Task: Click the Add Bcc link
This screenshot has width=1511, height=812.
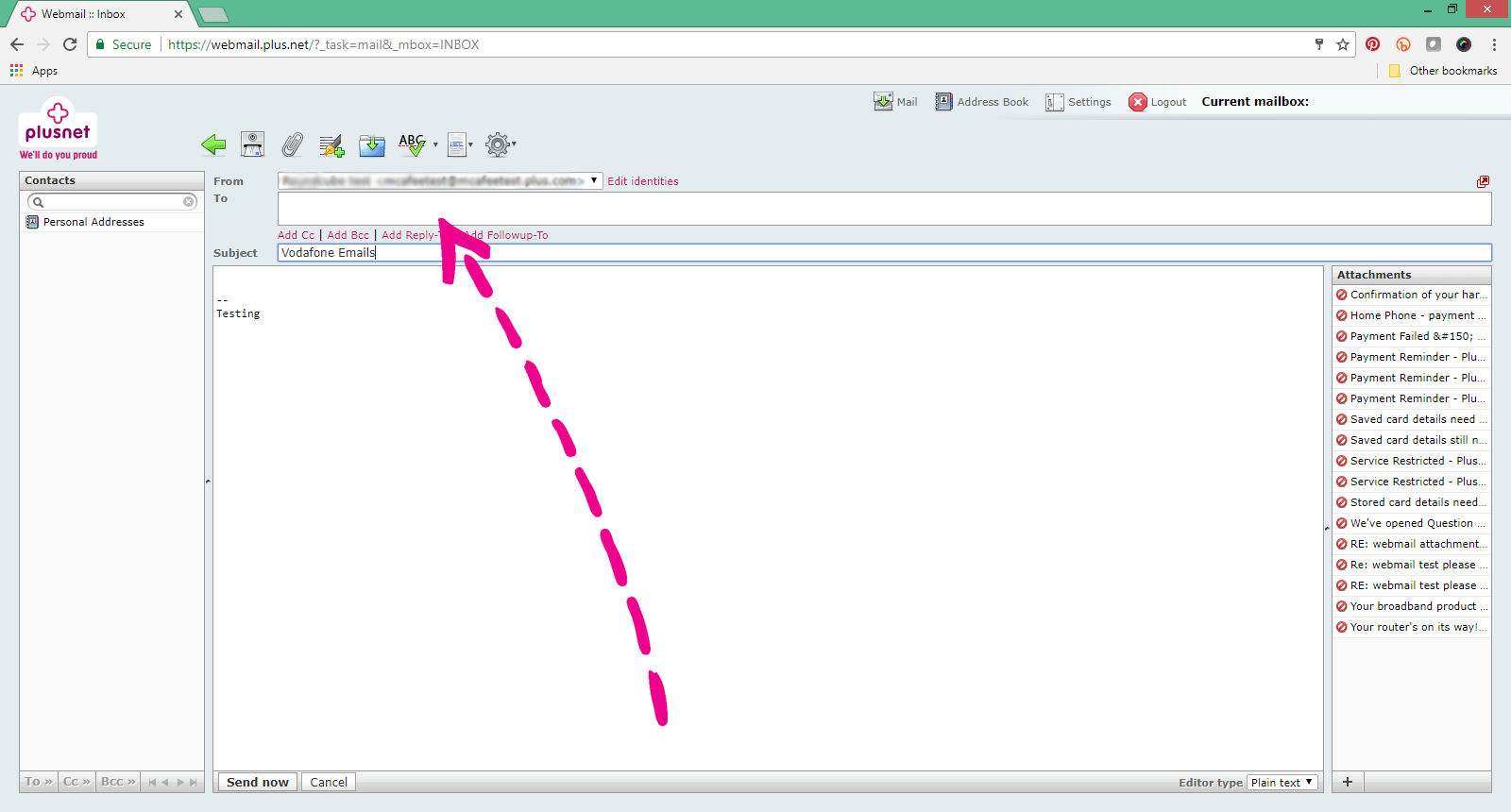Action: click(348, 235)
